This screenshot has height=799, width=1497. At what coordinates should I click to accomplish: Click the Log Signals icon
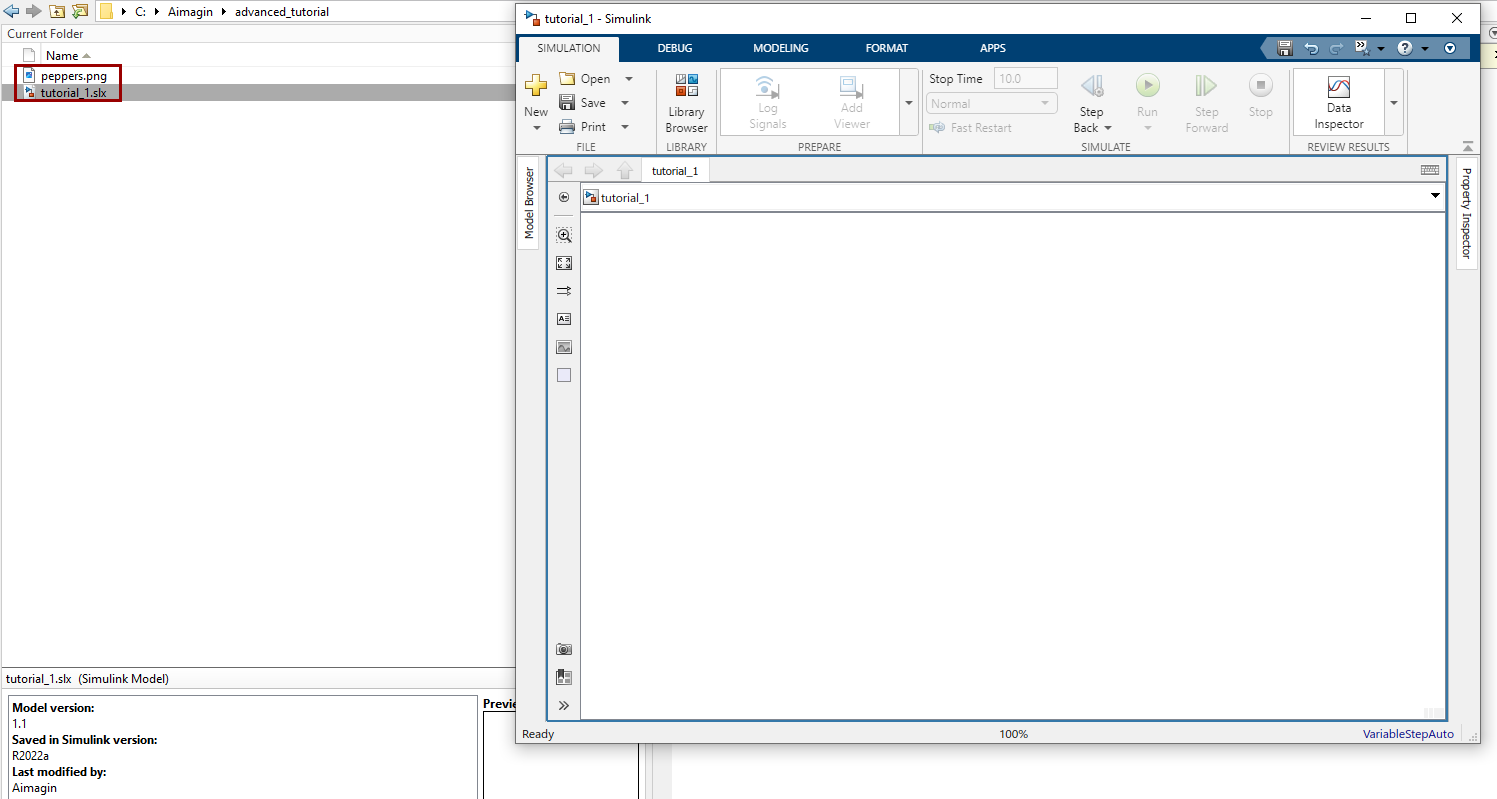[x=767, y=86]
